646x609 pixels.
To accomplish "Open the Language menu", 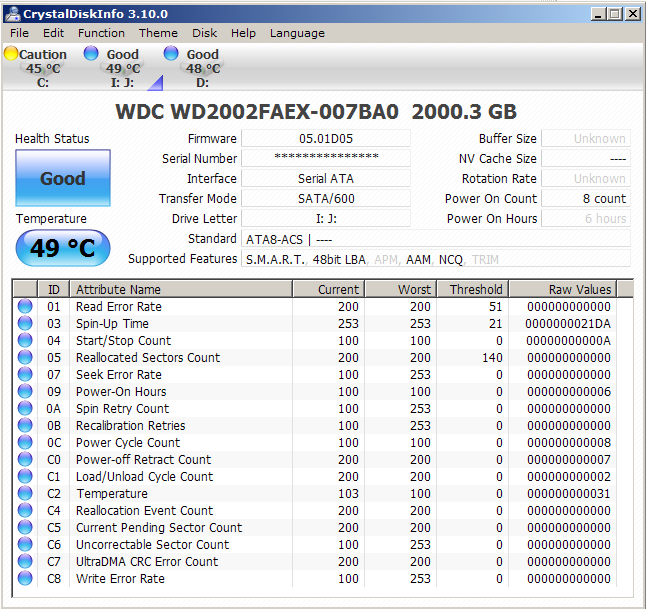I will (x=297, y=33).
